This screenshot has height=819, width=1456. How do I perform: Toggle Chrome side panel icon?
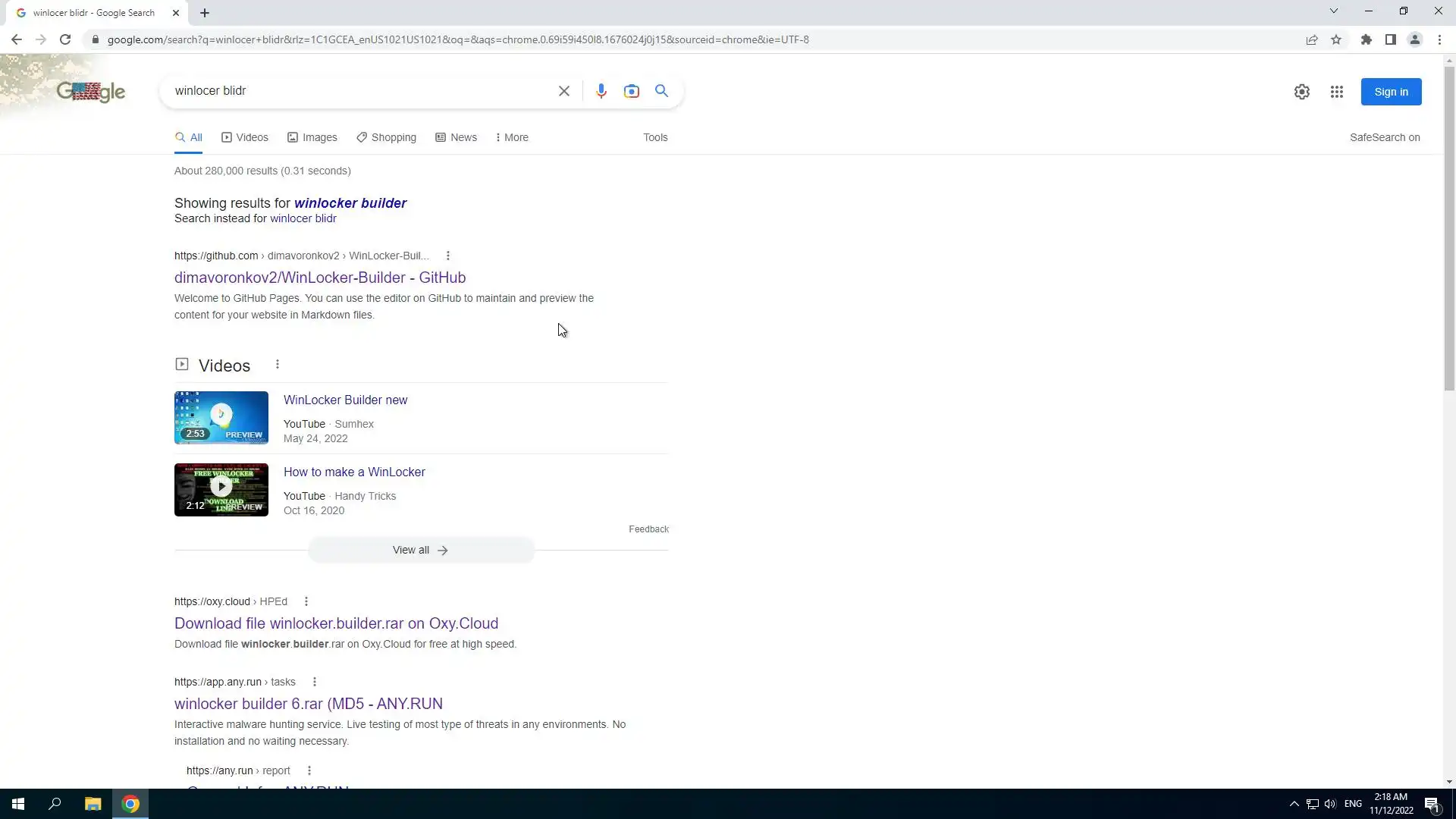(1390, 39)
